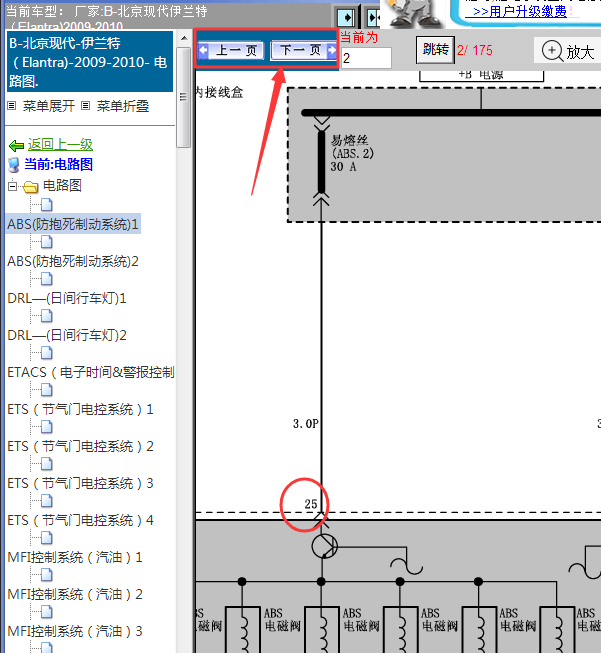Click the left panel arrow toggle icon
The height and width of the screenshot is (653, 601).
(347, 17)
